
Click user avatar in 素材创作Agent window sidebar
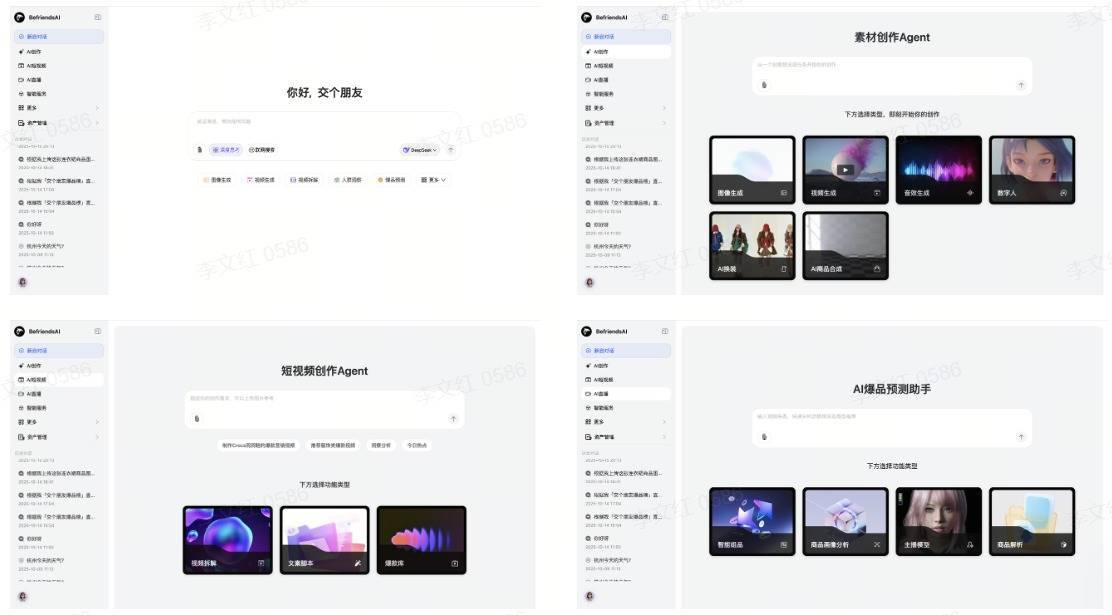click(x=589, y=282)
